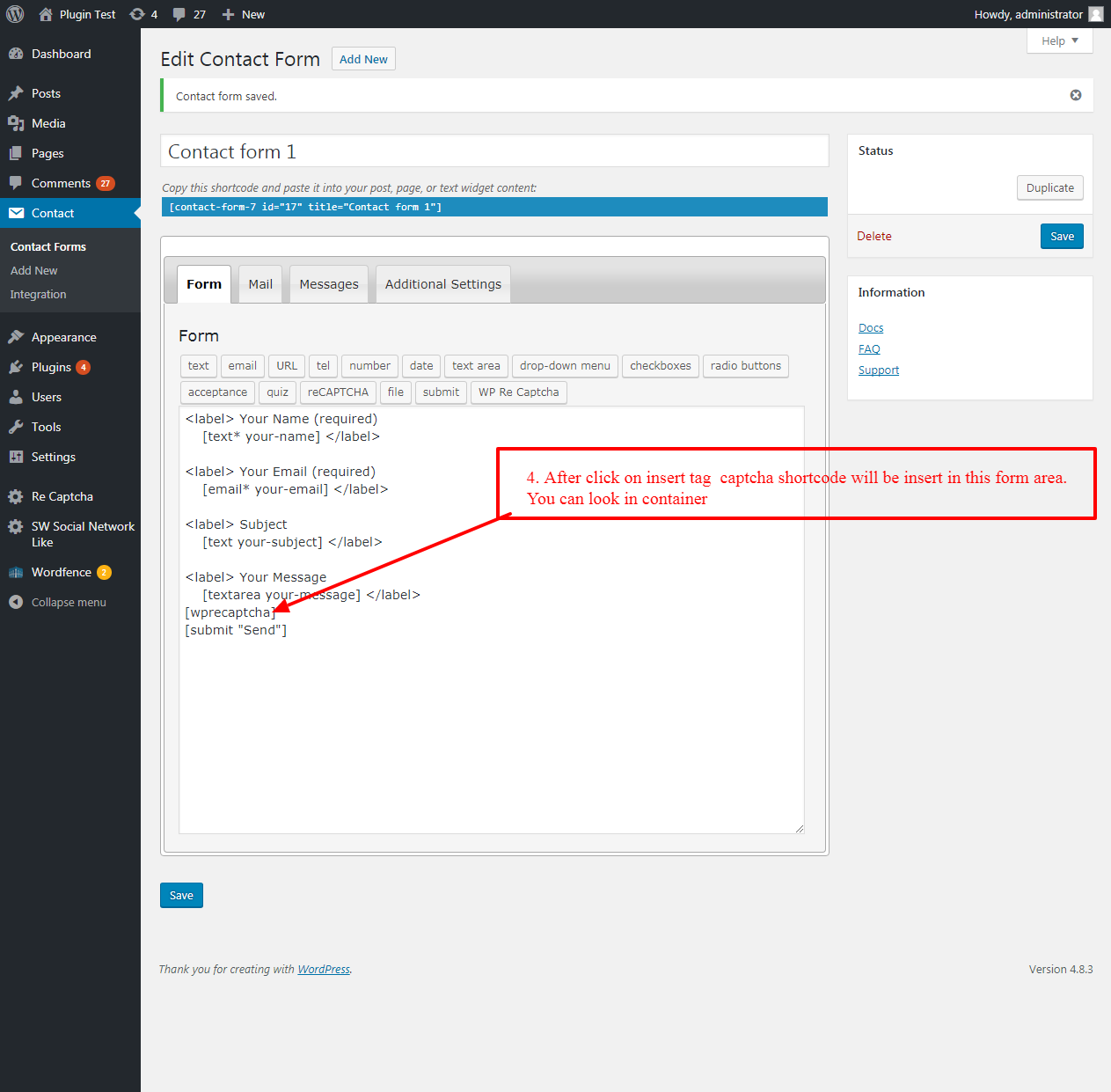The height and width of the screenshot is (1092, 1111).
Task: Insert a number tag
Action: [x=369, y=366]
